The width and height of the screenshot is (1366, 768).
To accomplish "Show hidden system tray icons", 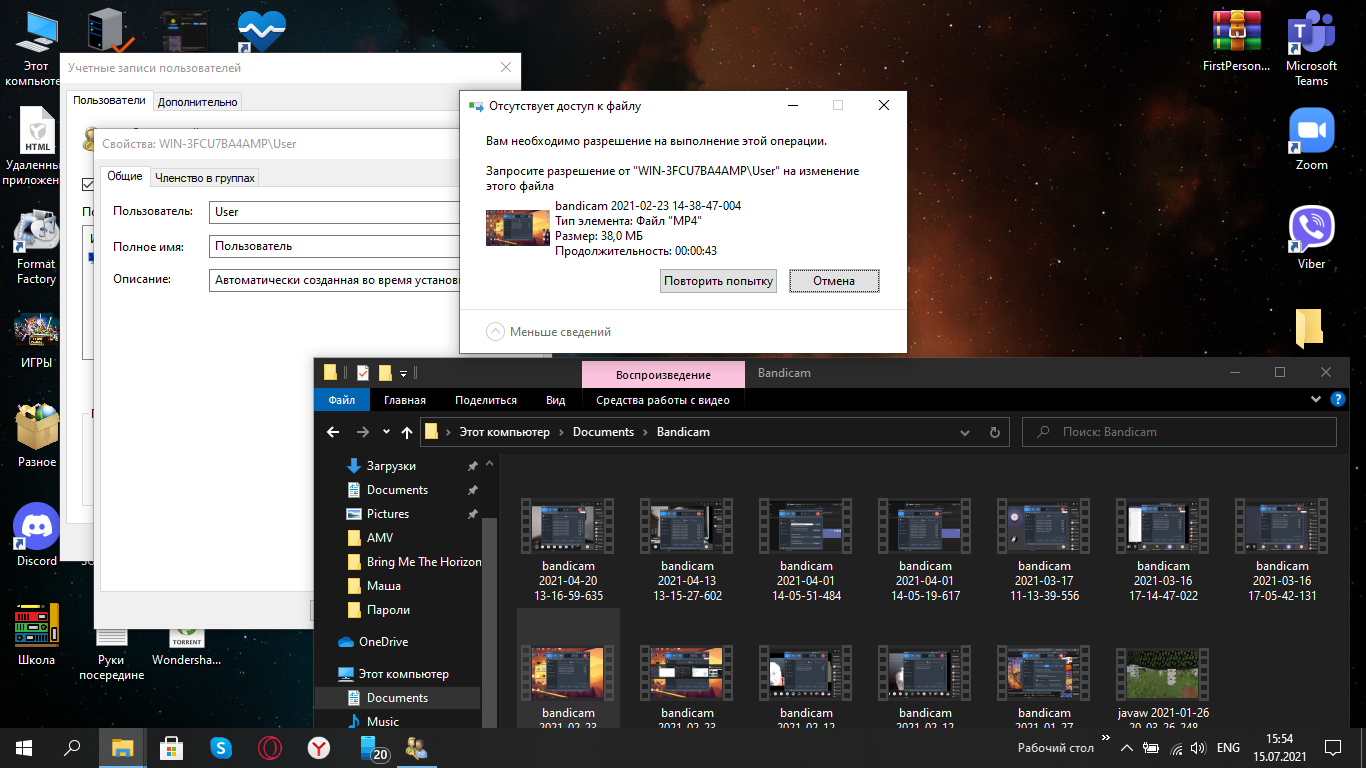I will tap(1127, 747).
